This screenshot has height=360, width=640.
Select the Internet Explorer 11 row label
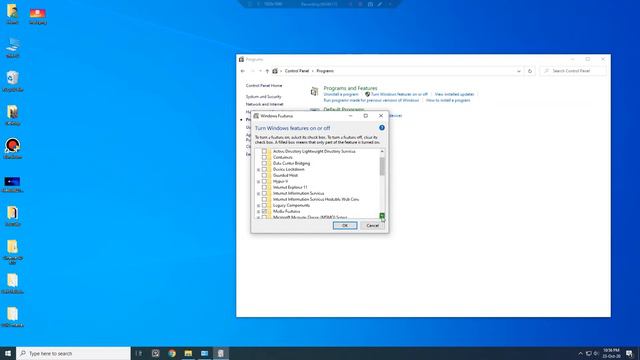(290, 187)
